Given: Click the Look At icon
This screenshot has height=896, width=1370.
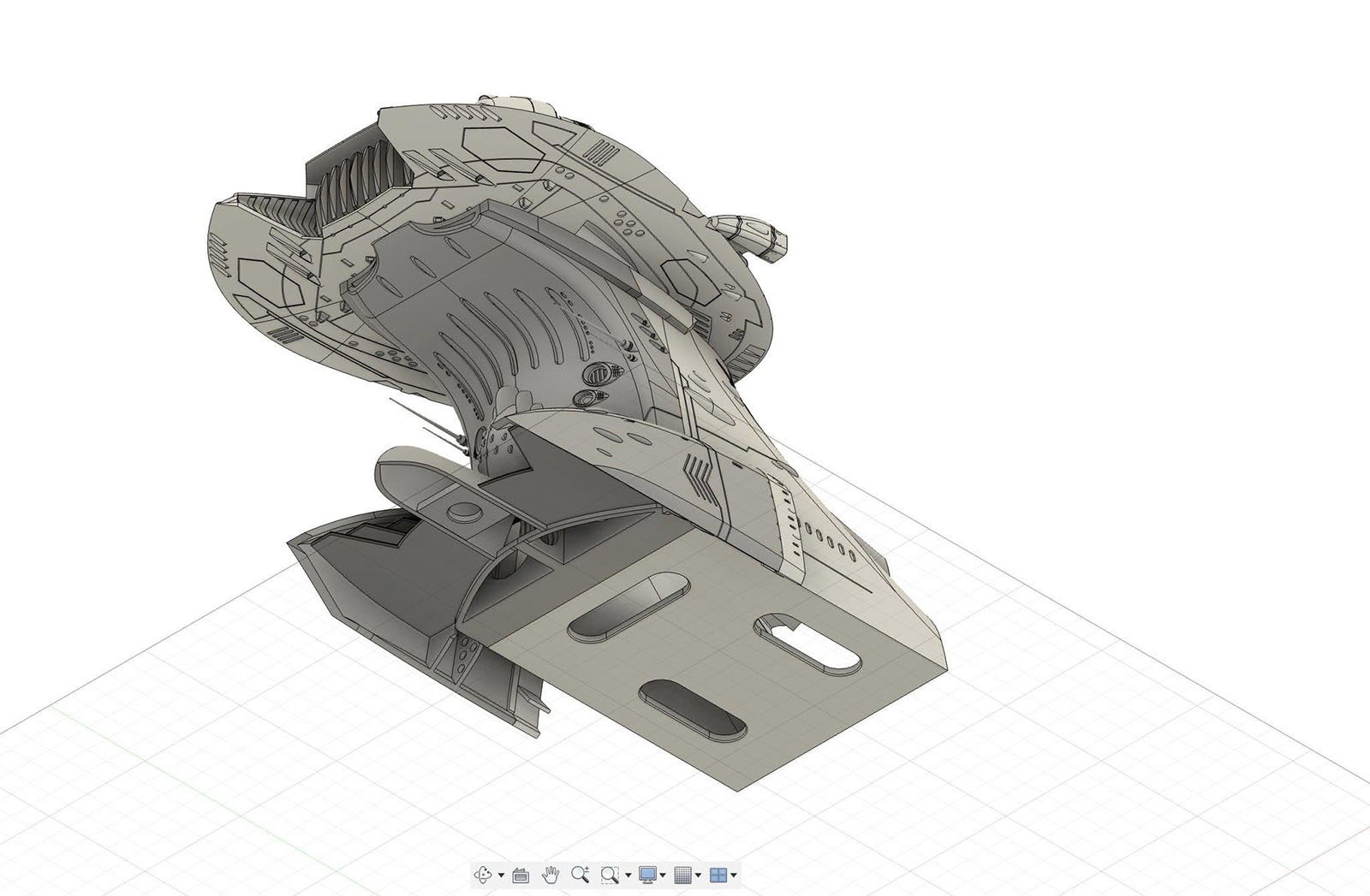Looking at the screenshot, I should (520, 875).
